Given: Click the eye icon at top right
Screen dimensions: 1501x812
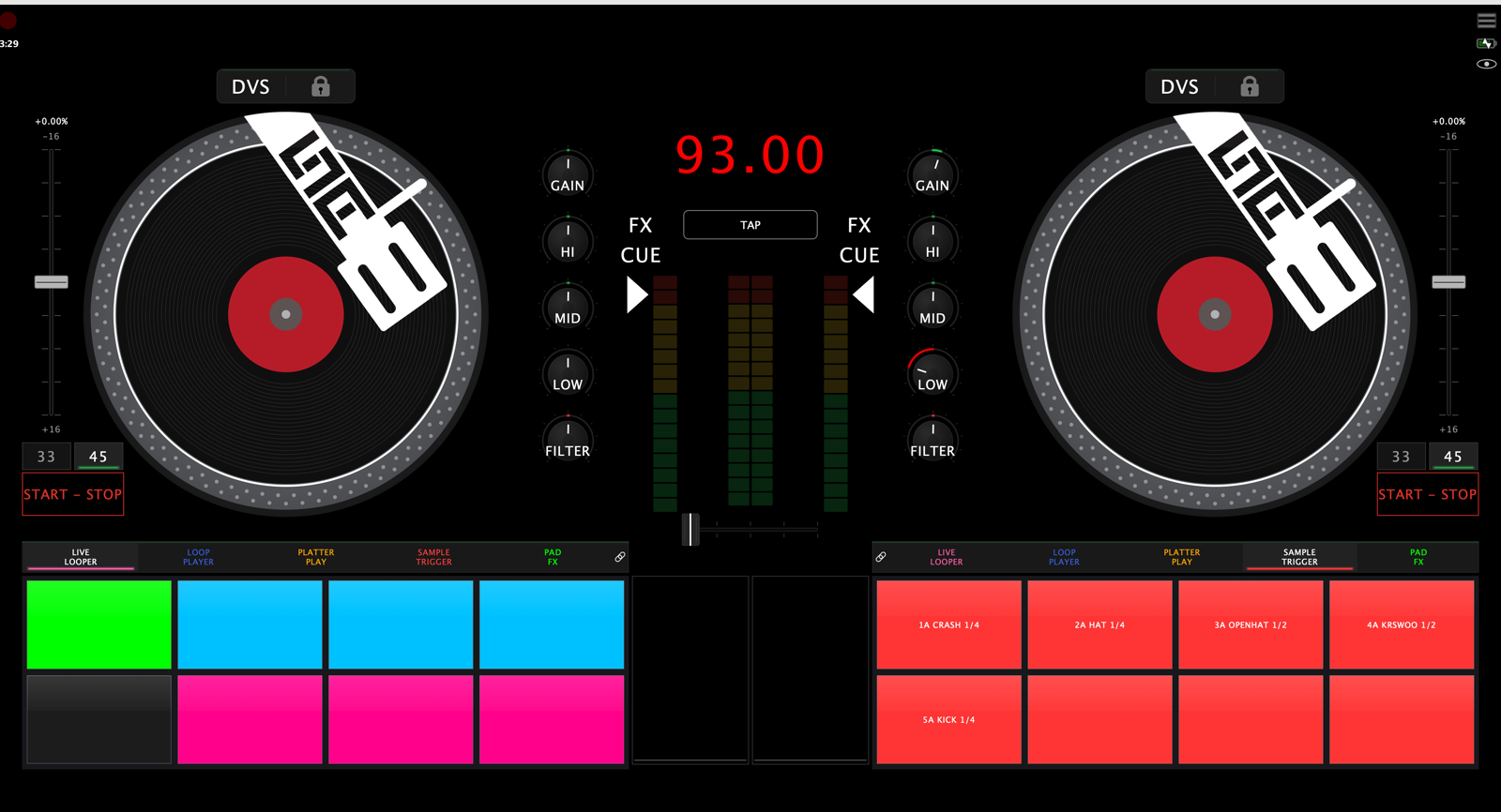Looking at the screenshot, I should (x=1487, y=64).
